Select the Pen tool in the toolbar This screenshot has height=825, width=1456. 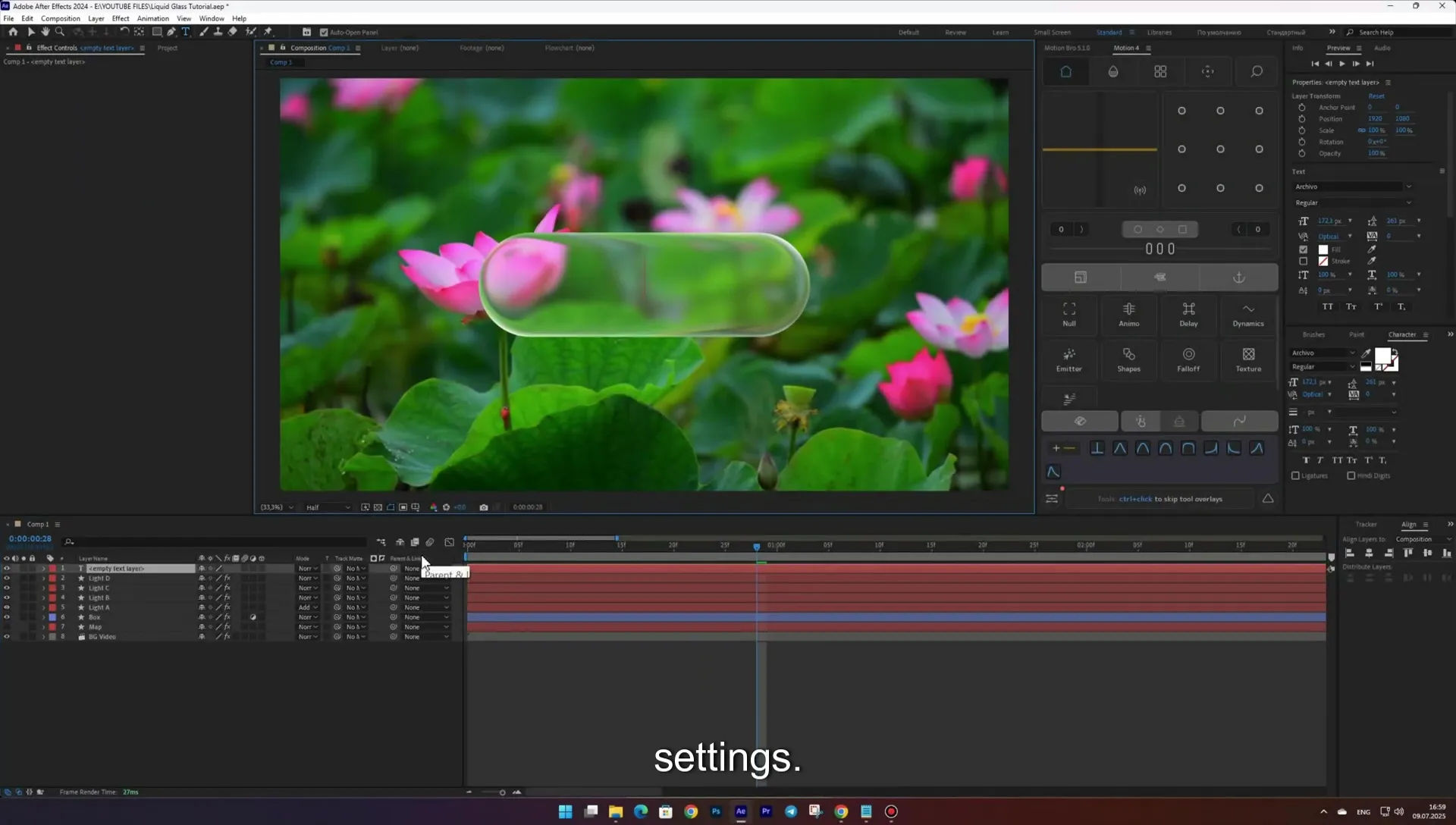pos(171,32)
